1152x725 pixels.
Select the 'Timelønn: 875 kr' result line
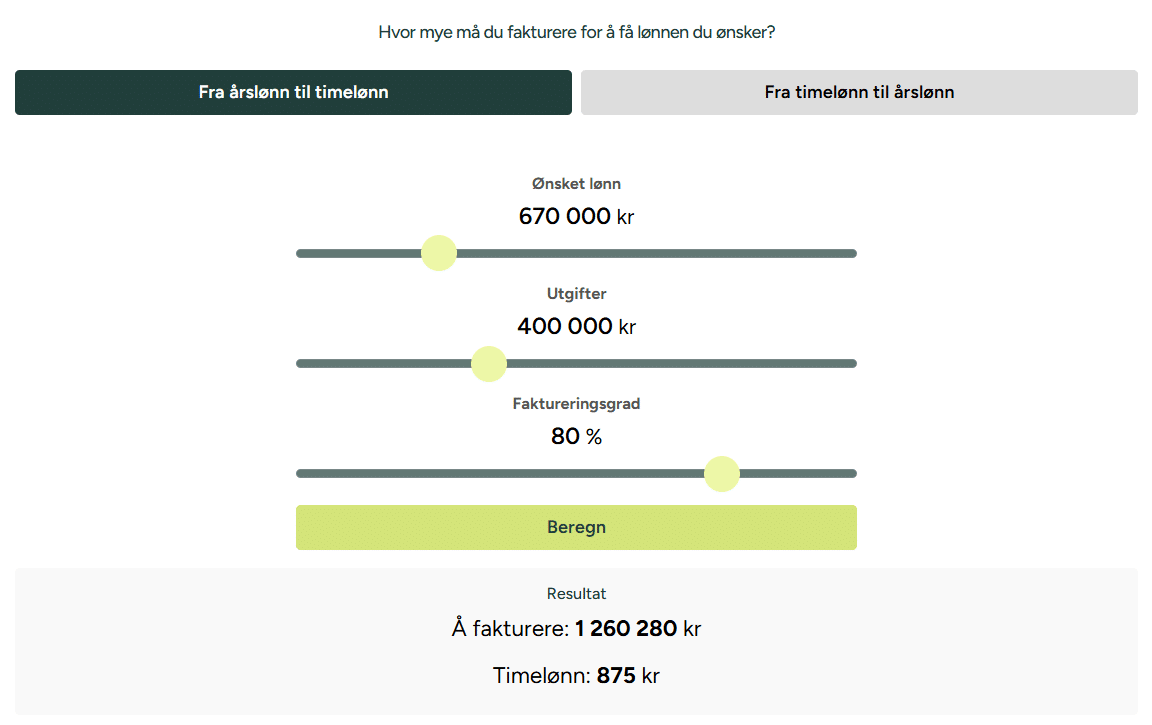[576, 676]
